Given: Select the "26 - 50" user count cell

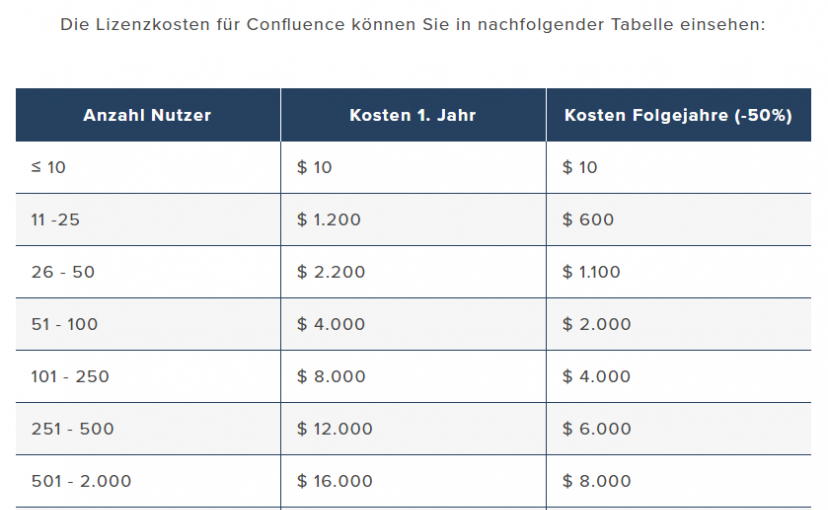Looking at the screenshot, I should tap(63, 272).
